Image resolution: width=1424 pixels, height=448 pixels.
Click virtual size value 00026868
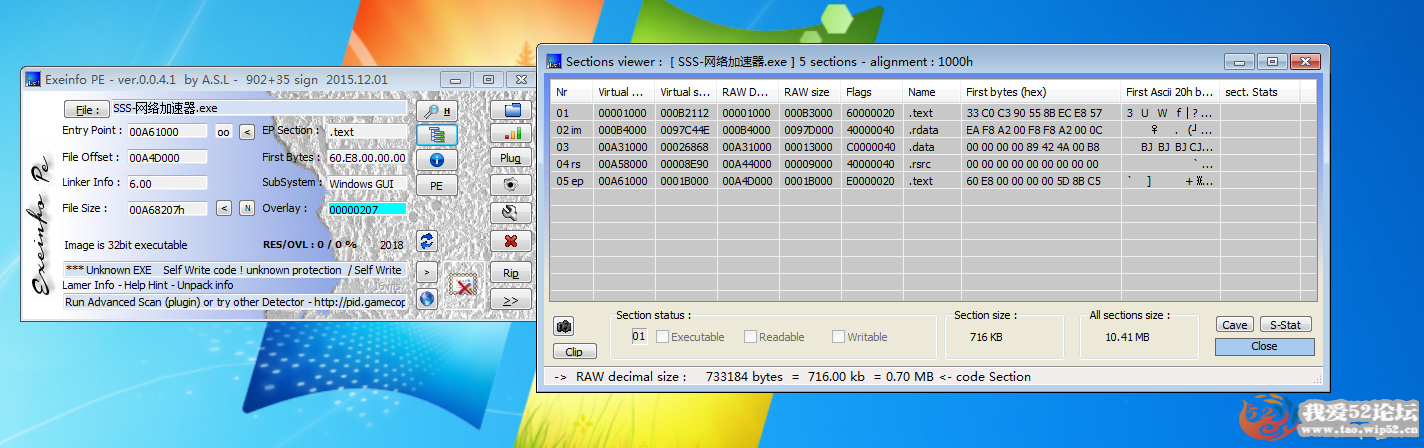pyautogui.click(x=685, y=147)
